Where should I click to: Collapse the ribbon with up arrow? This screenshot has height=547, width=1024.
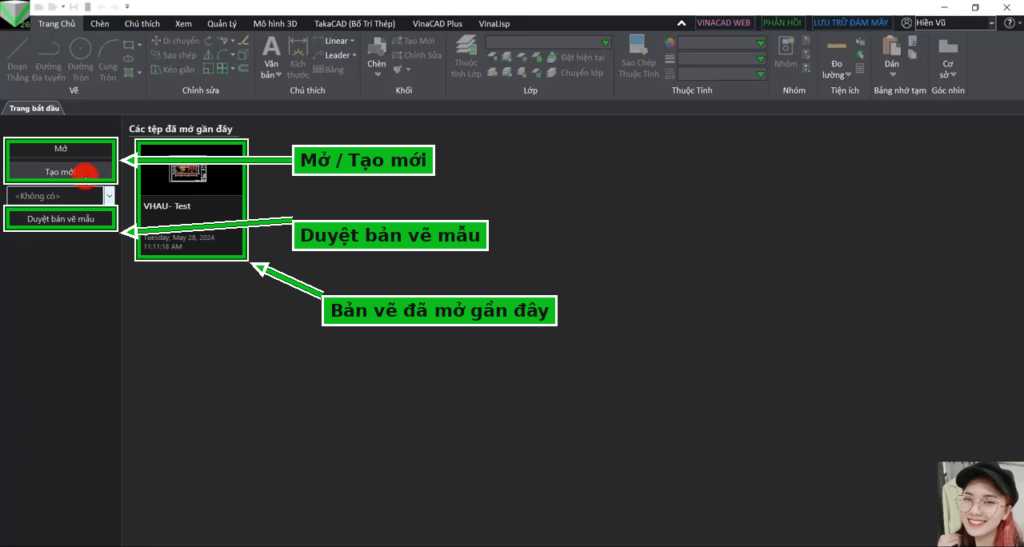pos(681,23)
